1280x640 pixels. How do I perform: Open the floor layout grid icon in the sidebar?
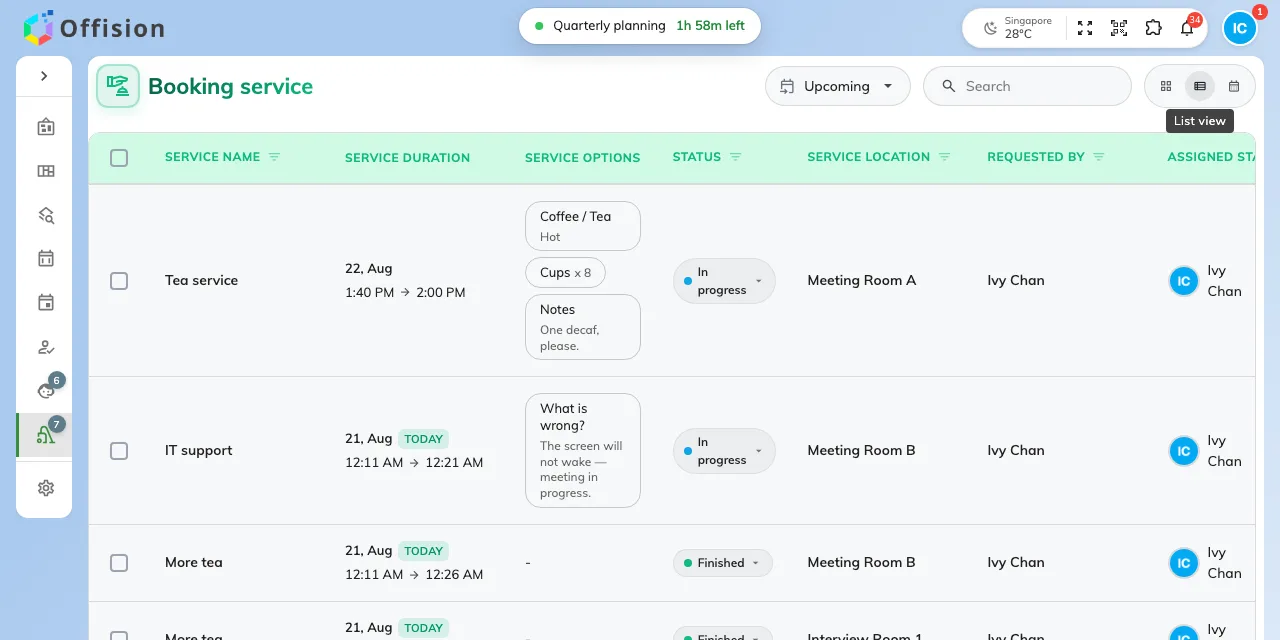46,171
